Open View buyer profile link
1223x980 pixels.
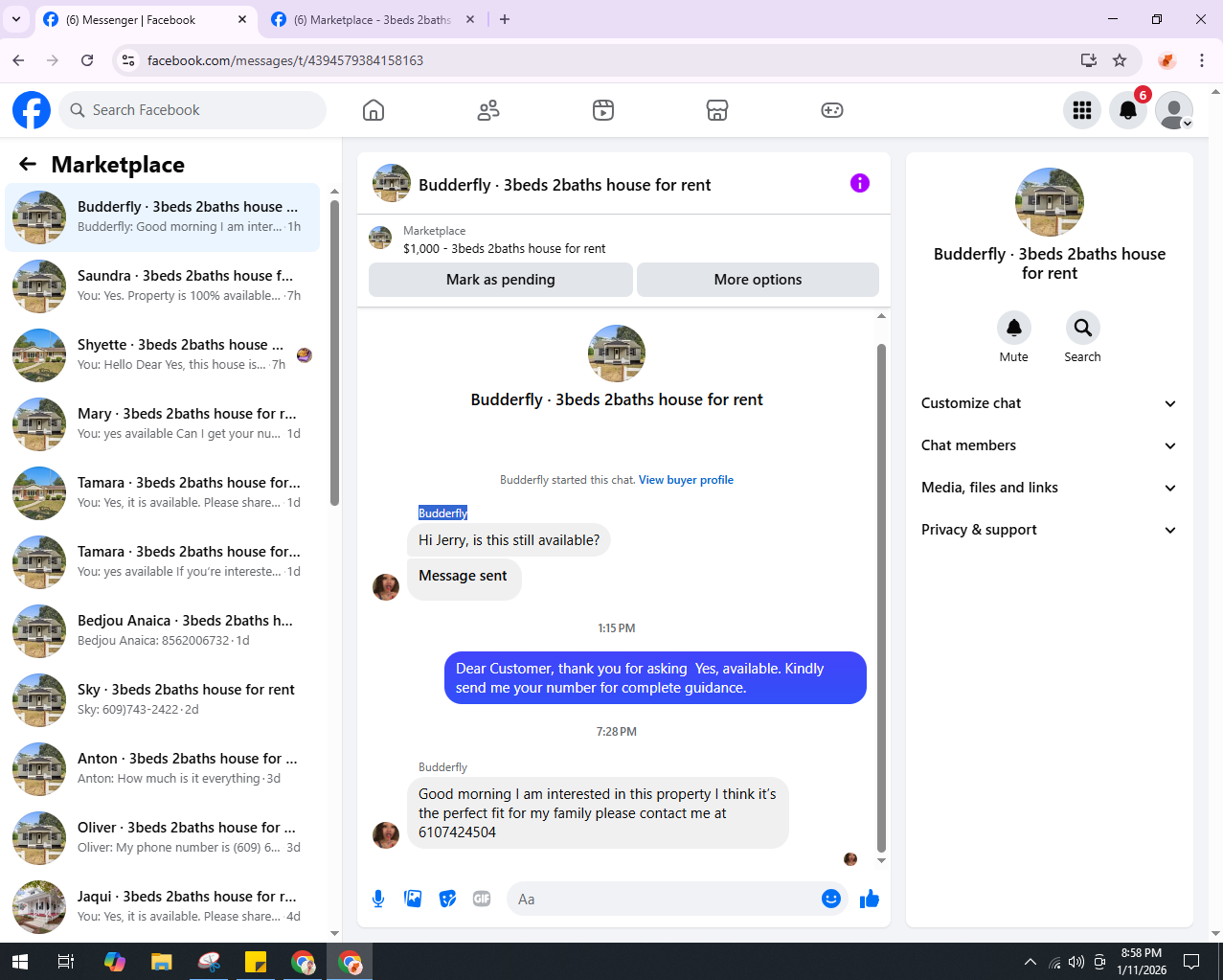pos(686,480)
